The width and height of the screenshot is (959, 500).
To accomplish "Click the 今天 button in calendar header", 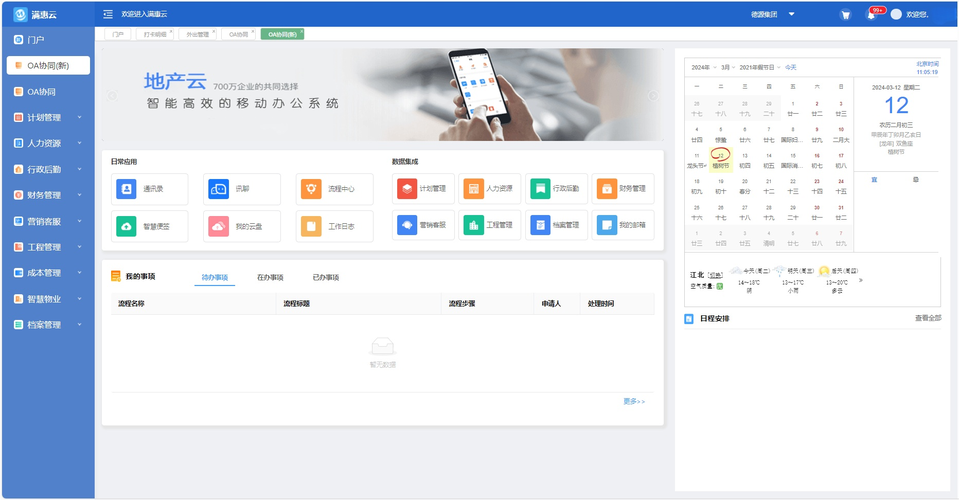I will pyautogui.click(x=791, y=67).
